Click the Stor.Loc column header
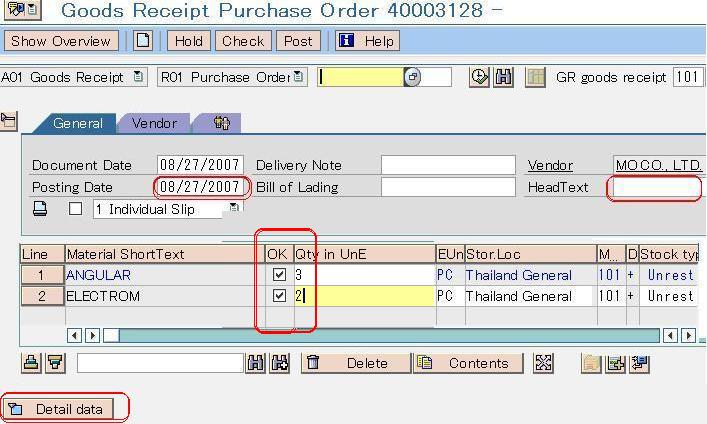Screen dimensions: 707x424 pyautogui.click(x=530, y=254)
